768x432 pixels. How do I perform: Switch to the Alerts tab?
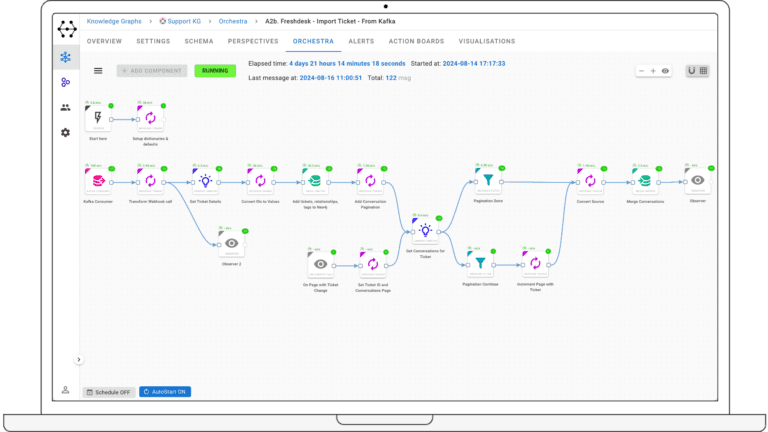click(361, 41)
